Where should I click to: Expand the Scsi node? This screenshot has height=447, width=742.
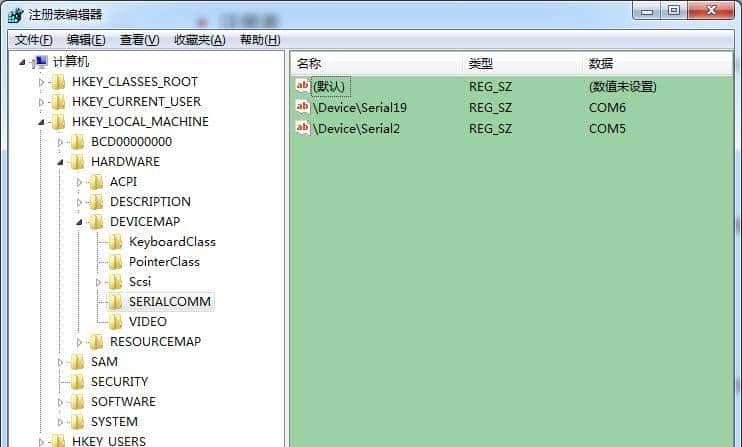pyautogui.click(x=98, y=282)
